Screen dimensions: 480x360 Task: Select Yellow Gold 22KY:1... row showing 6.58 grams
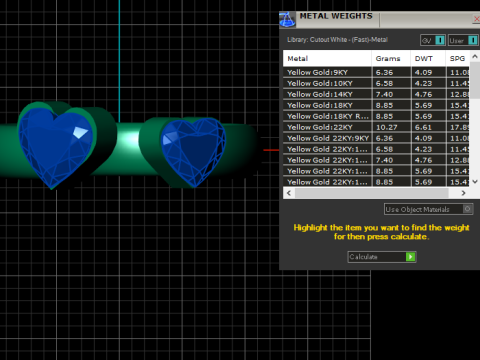(376, 149)
